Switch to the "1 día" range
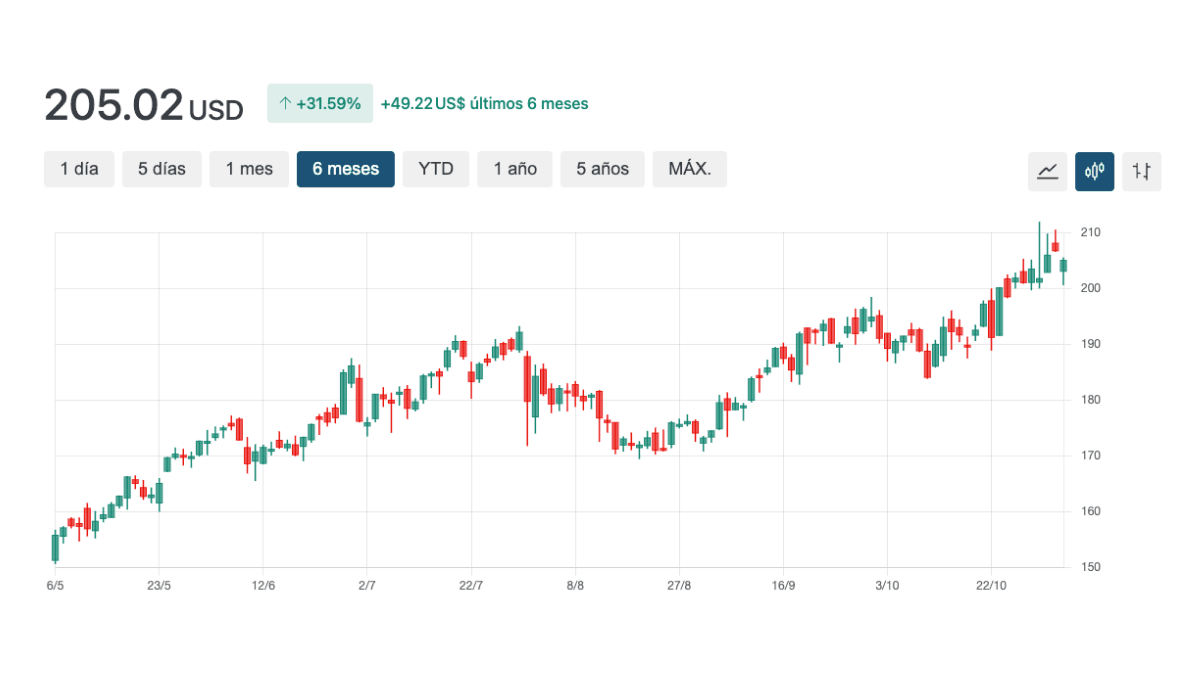 tap(79, 169)
